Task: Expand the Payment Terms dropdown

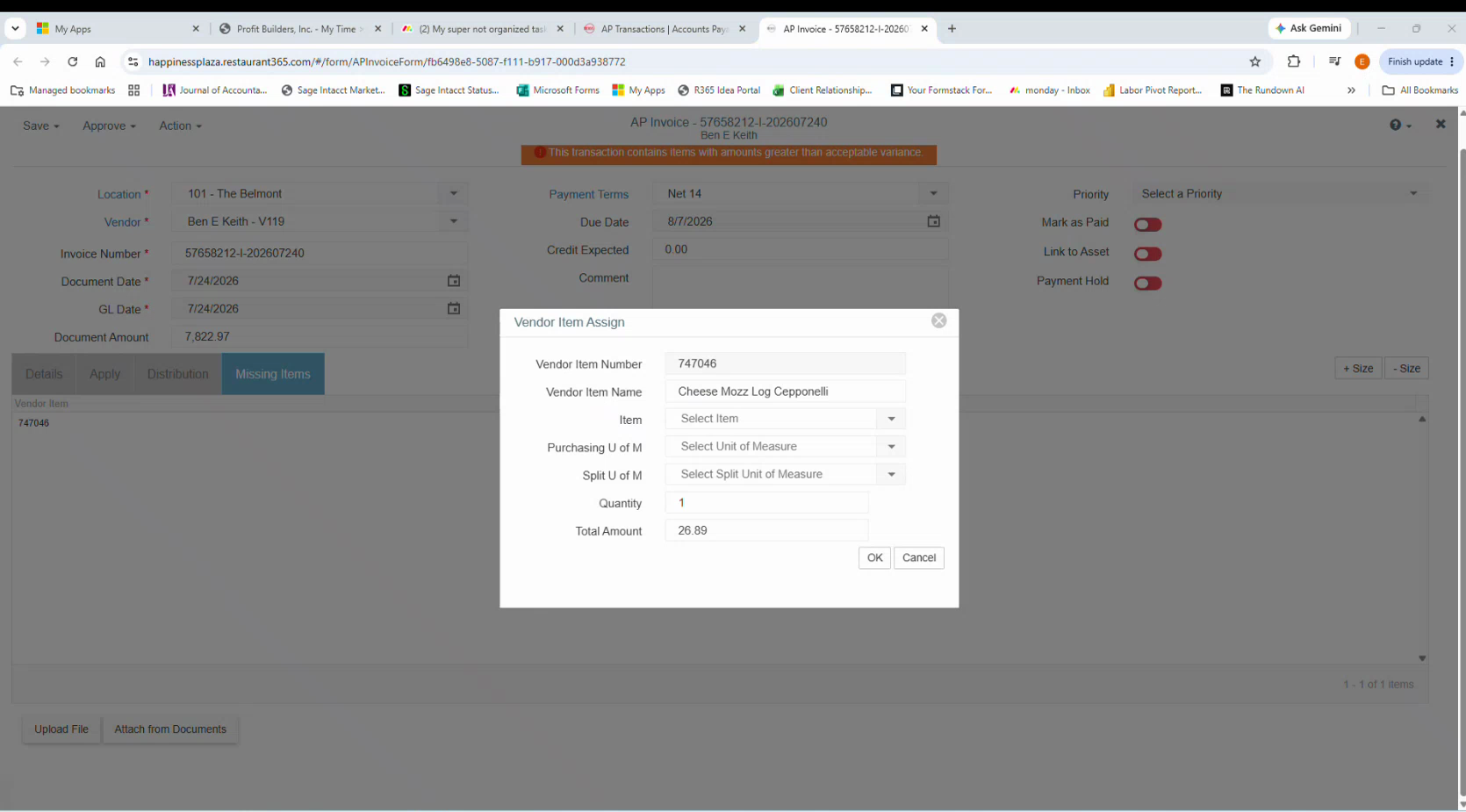Action: pyautogui.click(x=933, y=193)
